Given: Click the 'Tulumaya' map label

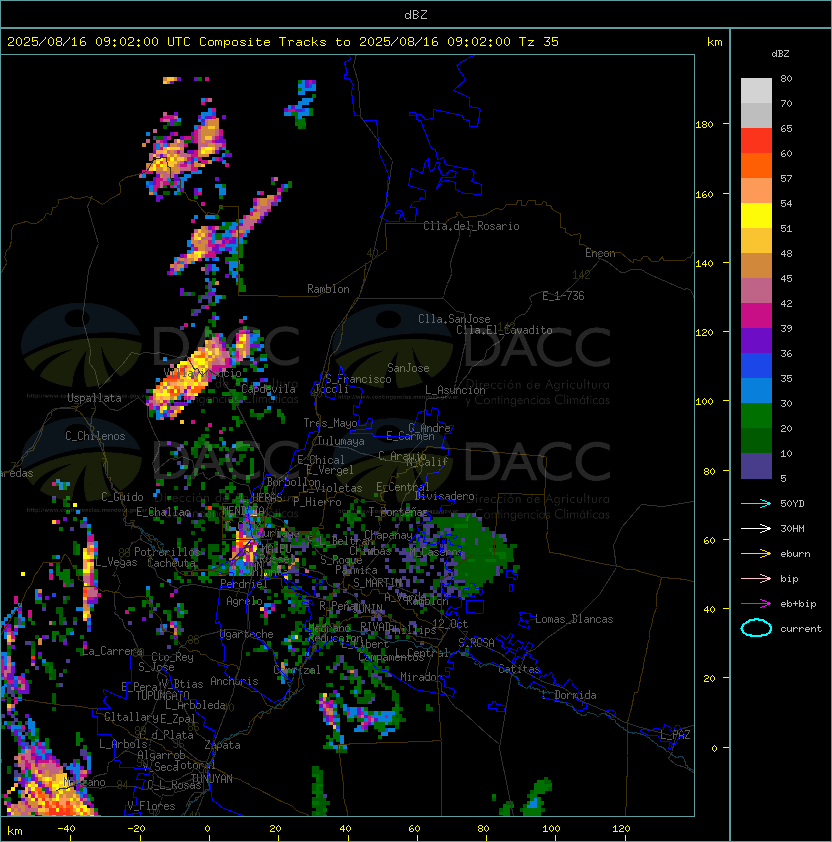Looking at the screenshot, I should coord(341,441).
